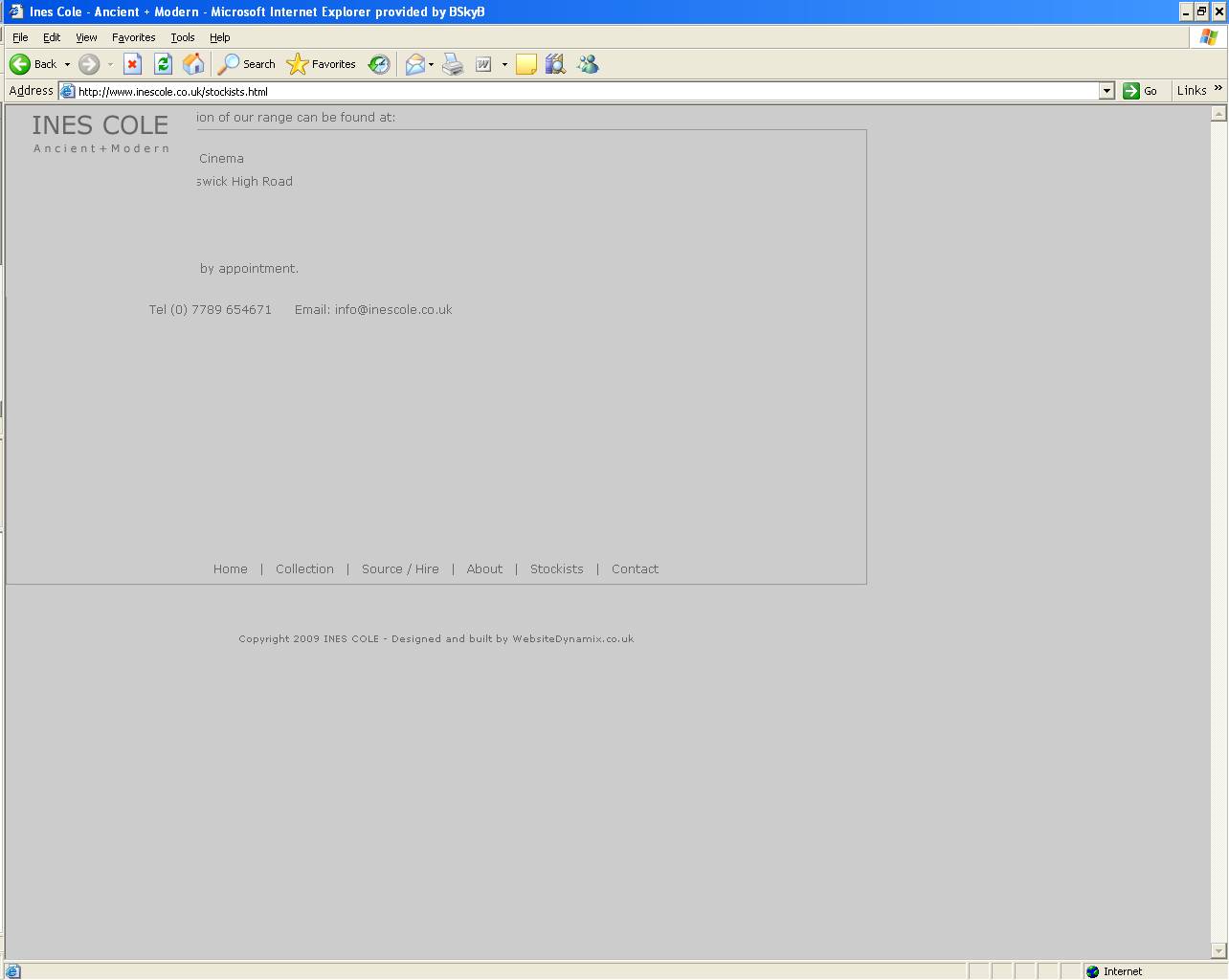Open the History clock icon
The image size is (1229, 980).
(x=379, y=64)
